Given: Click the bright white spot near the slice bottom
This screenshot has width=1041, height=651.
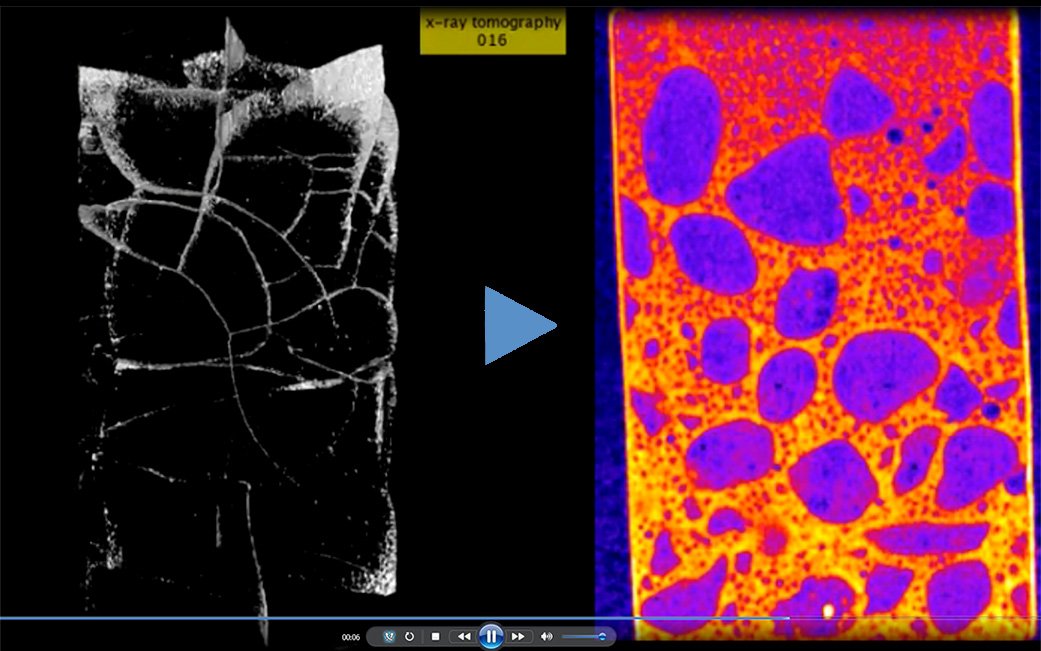Looking at the screenshot, I should [828, 609].
